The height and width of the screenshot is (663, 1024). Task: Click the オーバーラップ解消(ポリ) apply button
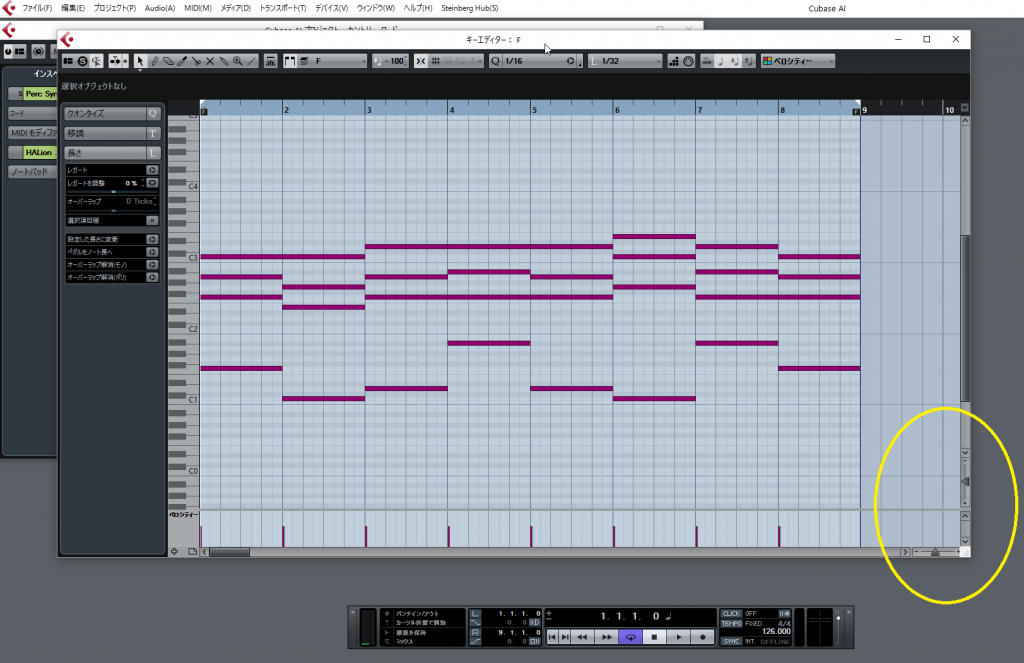(x=152, y=277)
